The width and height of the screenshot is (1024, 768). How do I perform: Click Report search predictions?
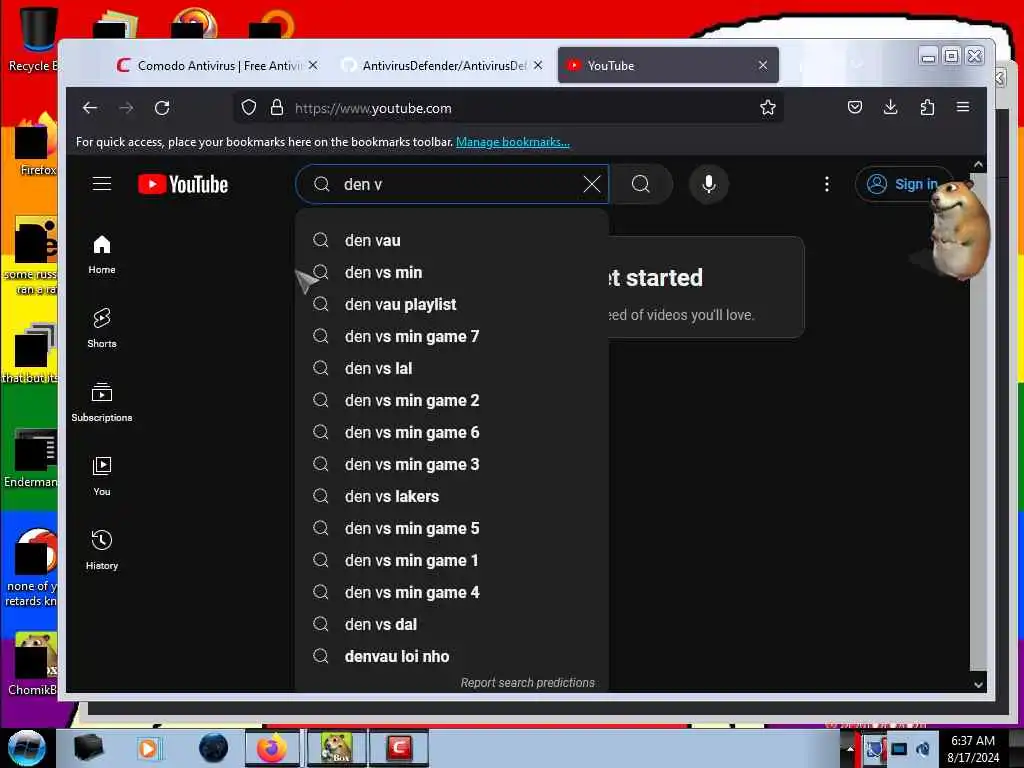point(528,682)
